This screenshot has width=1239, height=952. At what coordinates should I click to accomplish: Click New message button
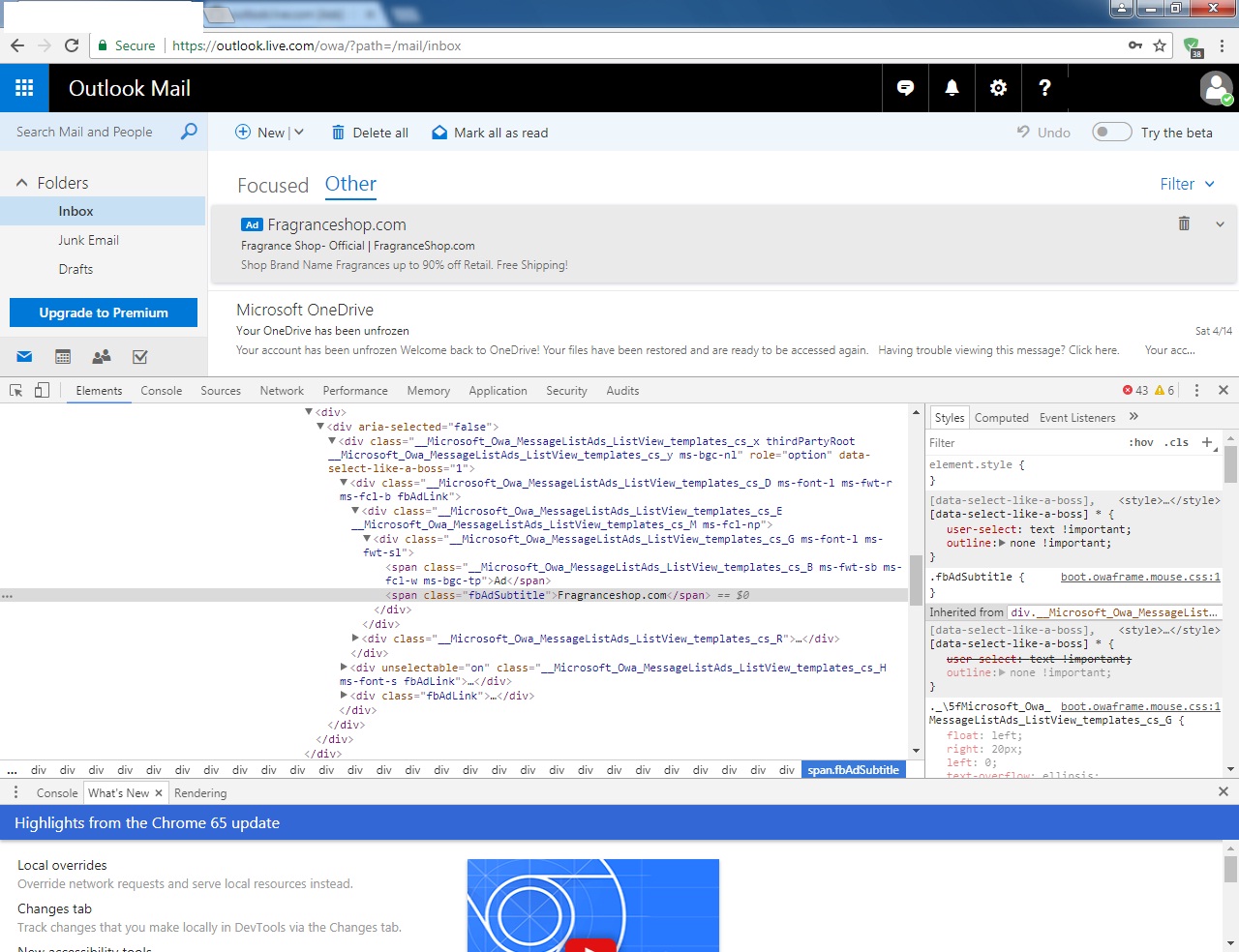click(259, 133)
